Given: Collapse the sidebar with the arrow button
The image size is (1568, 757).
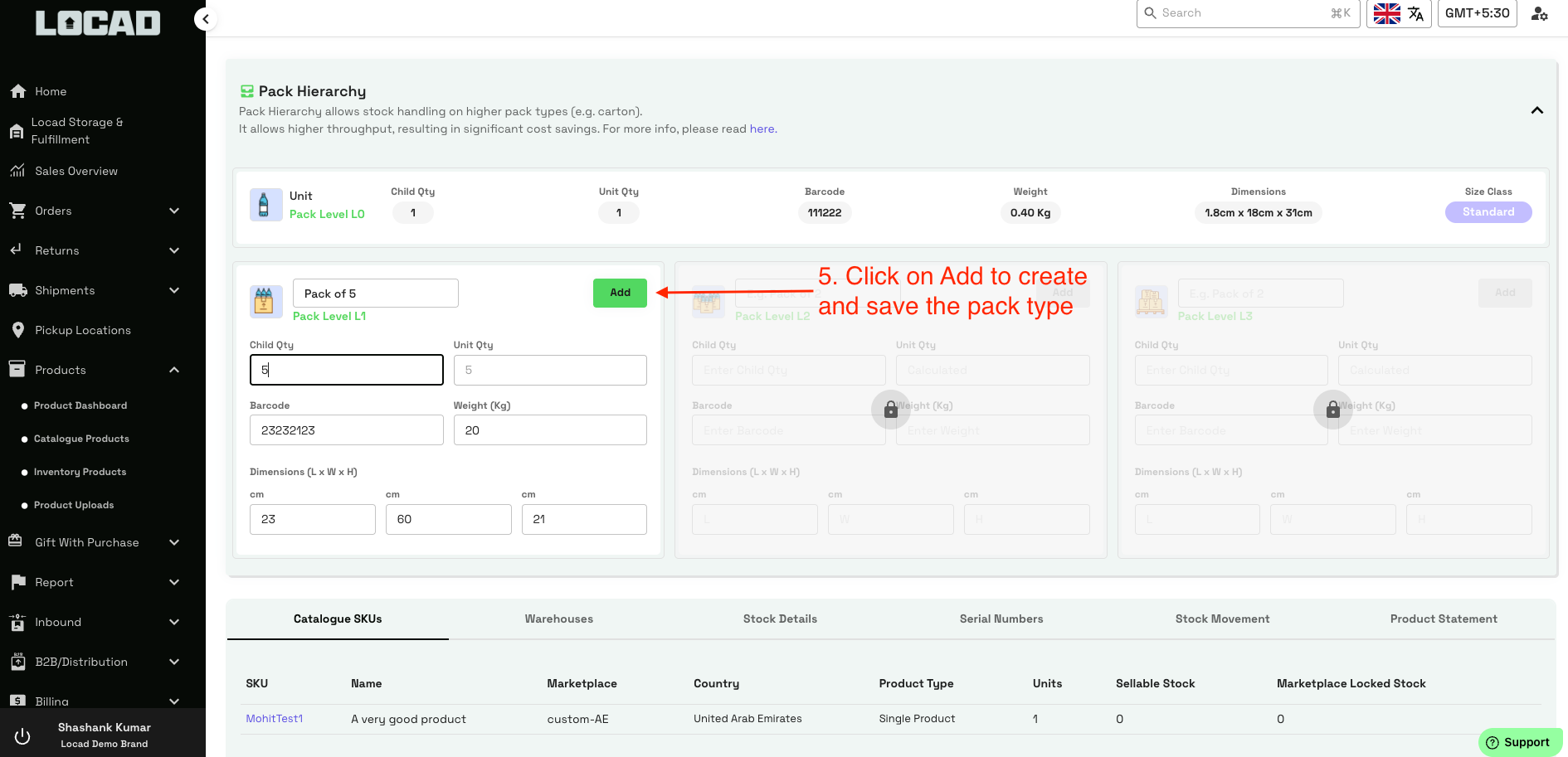Looking at the screenshot, I should point(206,18).
